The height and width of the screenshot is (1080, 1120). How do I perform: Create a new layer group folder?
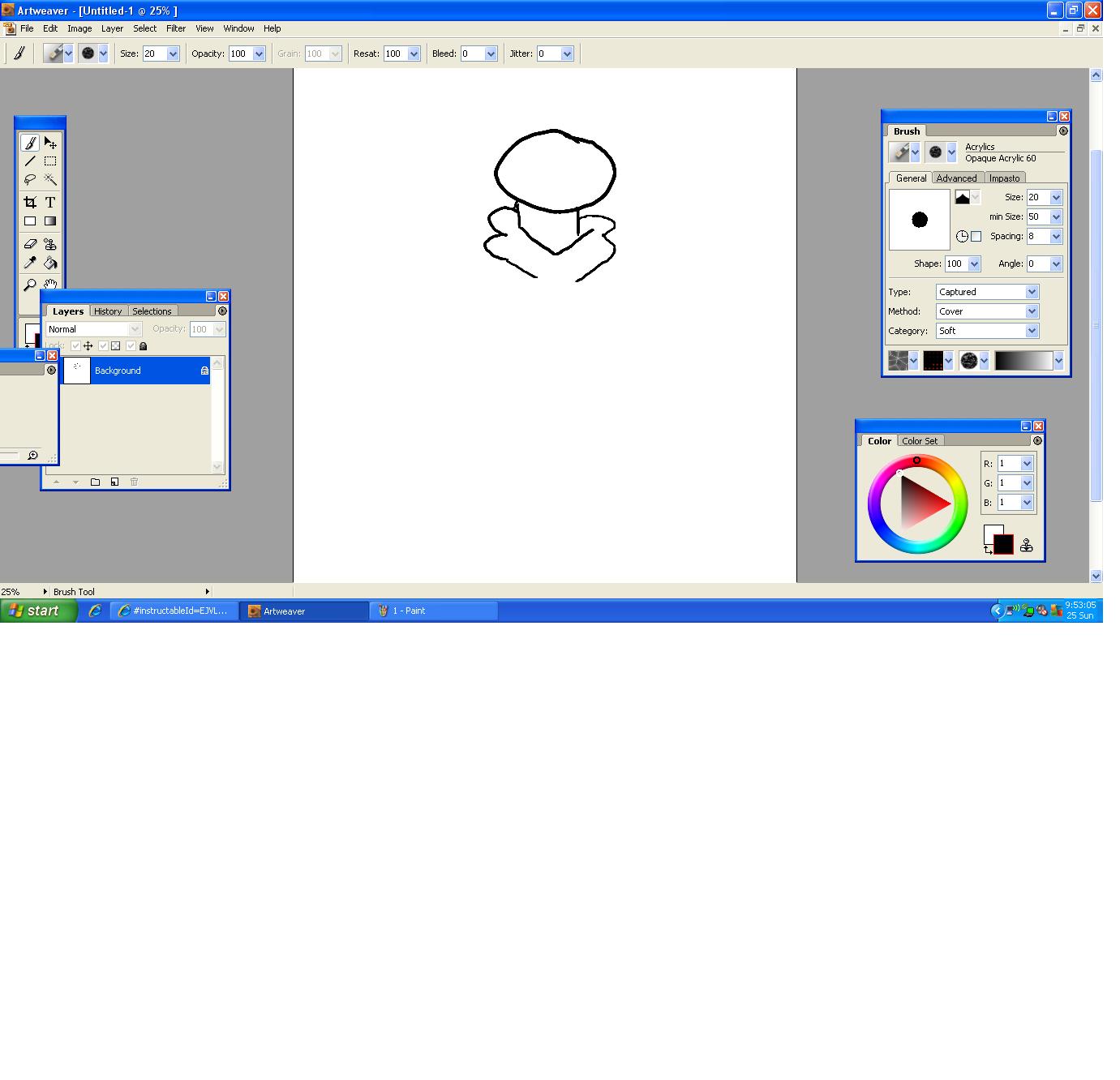(x=95, y=482)
